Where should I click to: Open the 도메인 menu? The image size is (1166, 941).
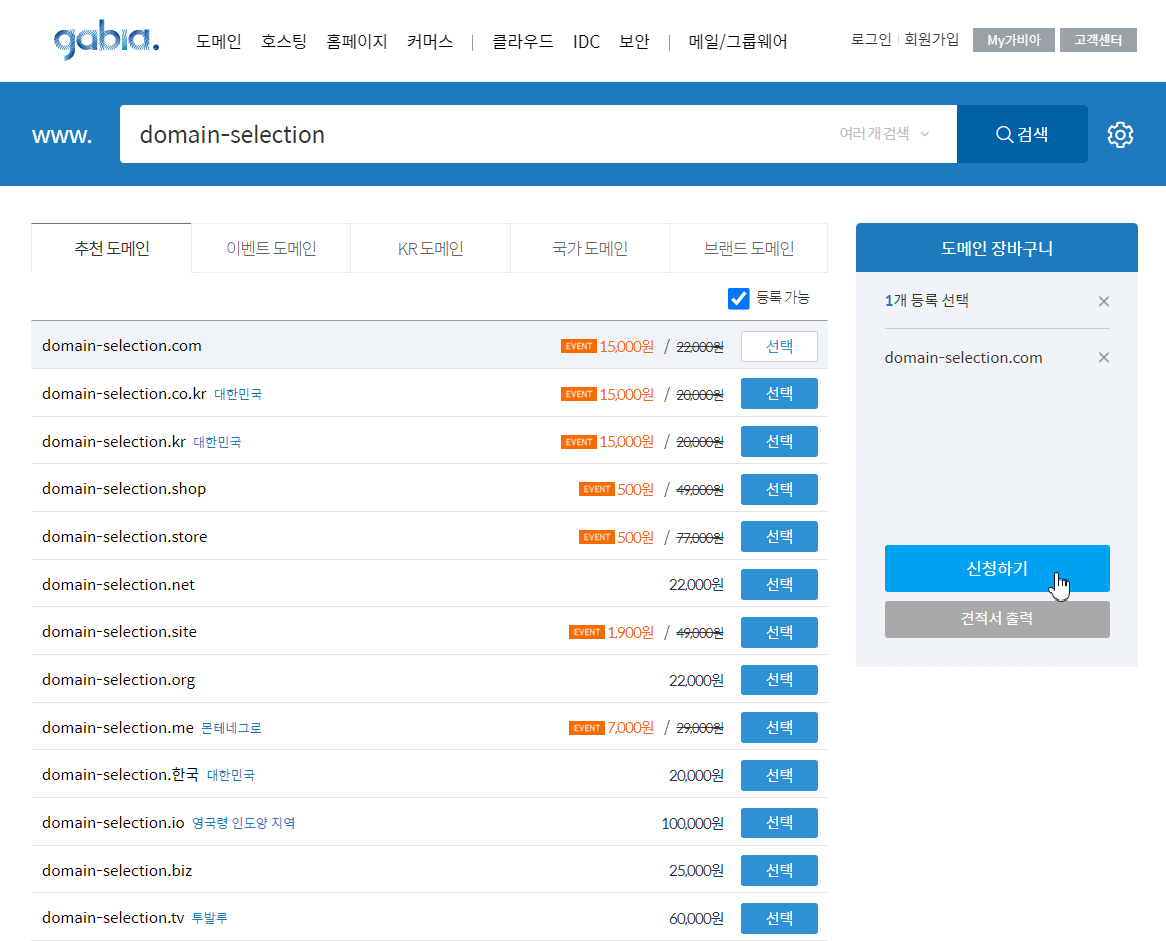(219, 42)
